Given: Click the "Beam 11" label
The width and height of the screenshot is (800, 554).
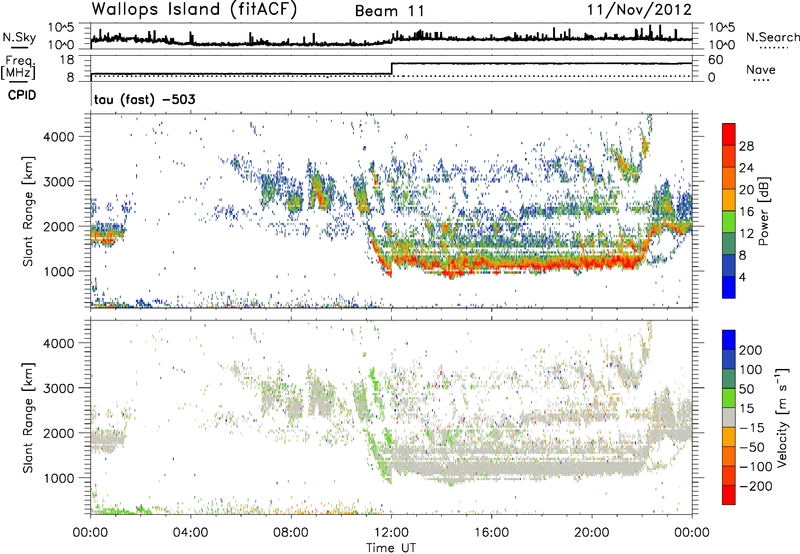Looking at the screenshot, I should pos(390,11).
